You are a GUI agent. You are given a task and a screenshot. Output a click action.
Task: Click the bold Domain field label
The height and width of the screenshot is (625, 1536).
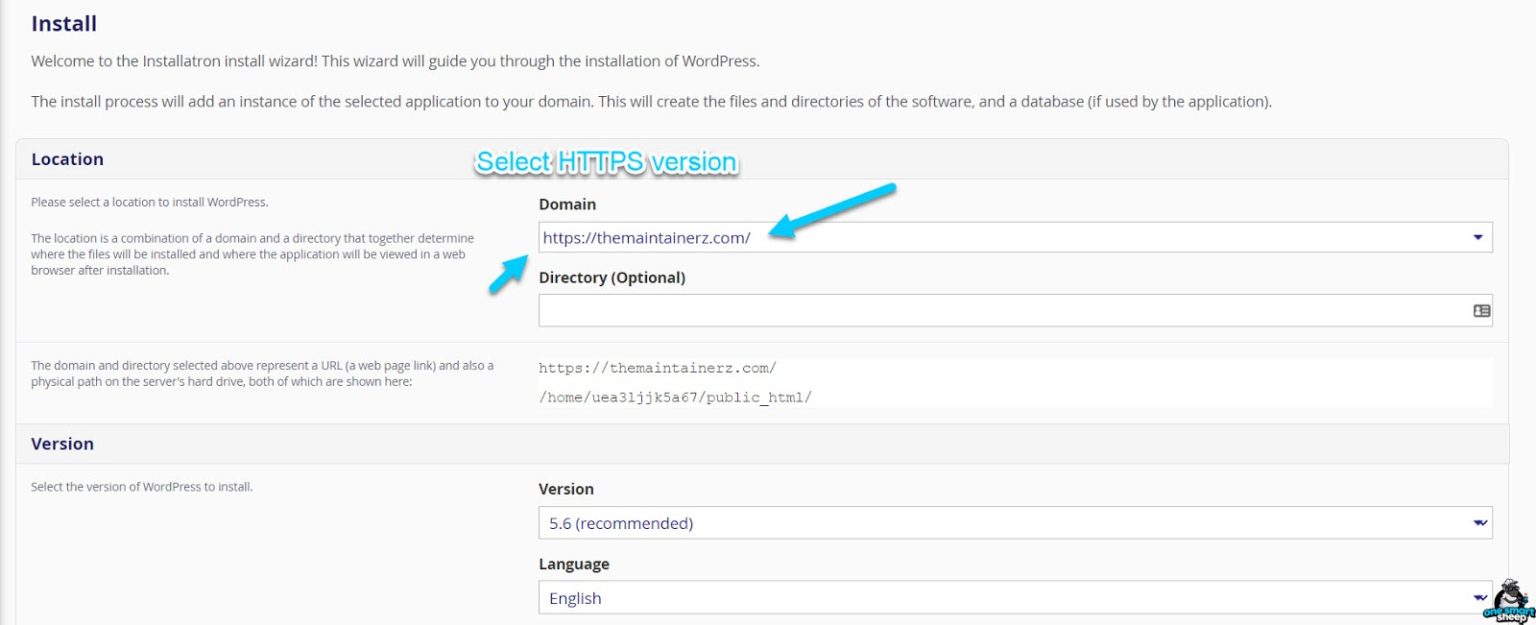click(x=567, y=204)
